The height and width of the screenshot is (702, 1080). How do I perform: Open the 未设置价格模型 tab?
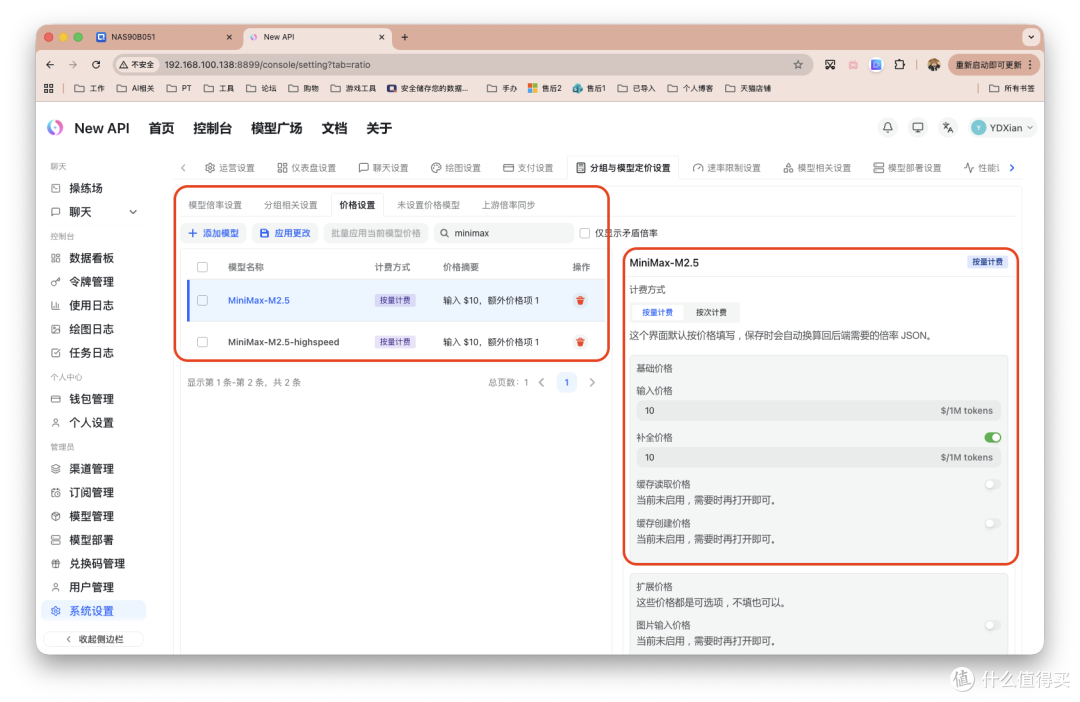(x=428, y=205)
